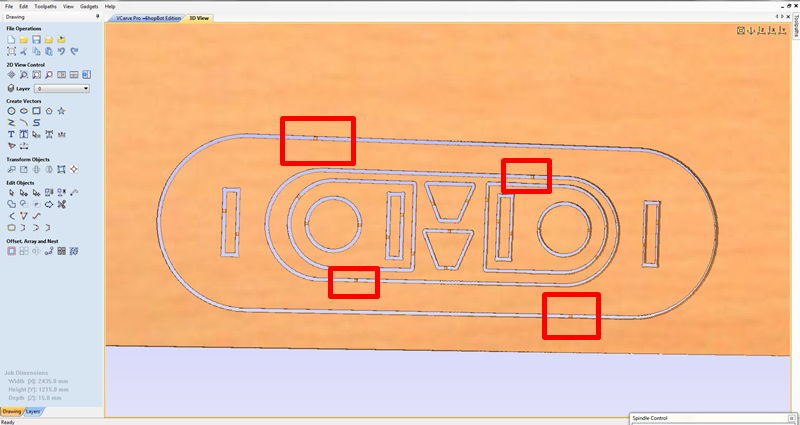Image resolution: width=800 pixels, height=425 pixels.
Task: Show next view tab arrow
Action: [782, 17]
